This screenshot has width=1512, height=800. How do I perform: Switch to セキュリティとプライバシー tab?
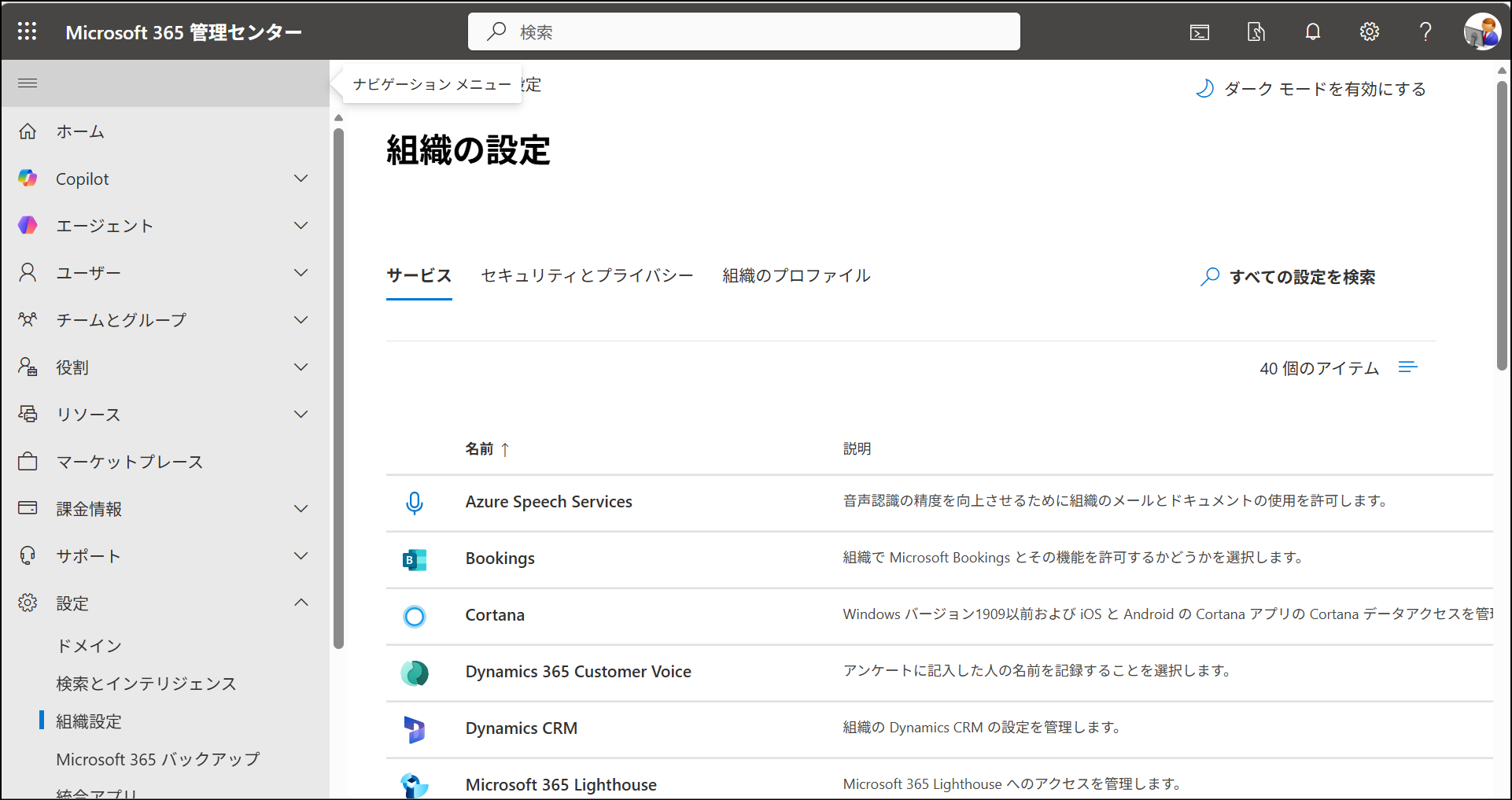point(587,276)
